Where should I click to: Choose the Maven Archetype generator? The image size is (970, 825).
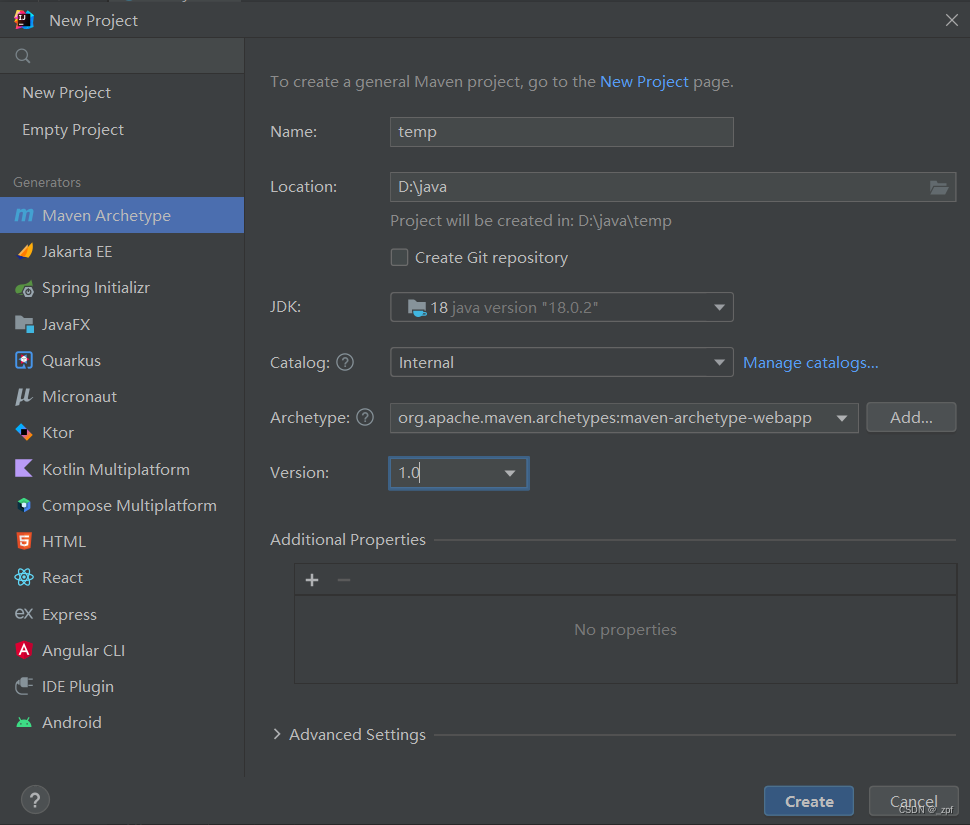[x=122, y=215]
